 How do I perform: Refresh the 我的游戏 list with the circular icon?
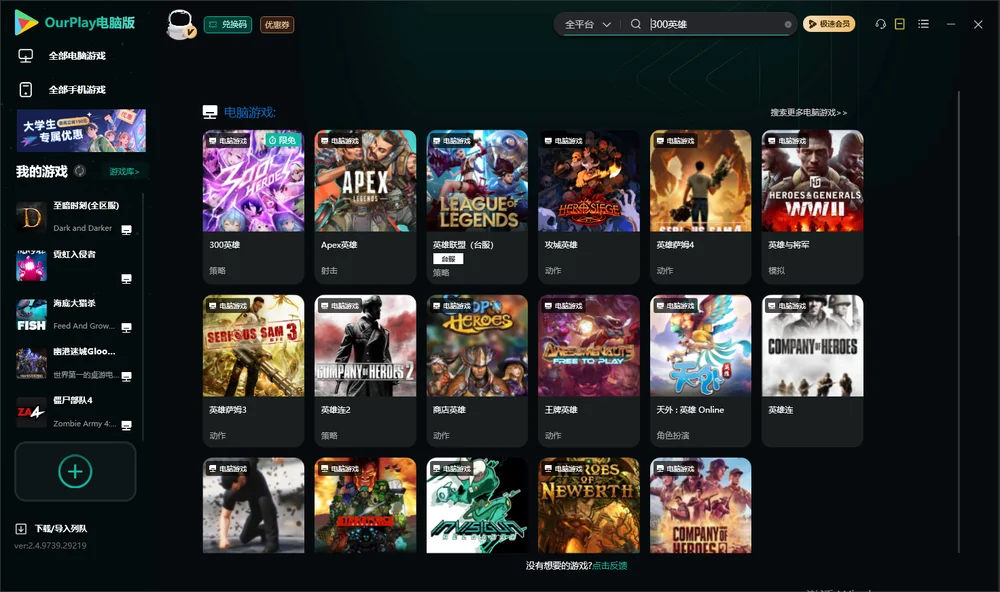click(80, 171)
